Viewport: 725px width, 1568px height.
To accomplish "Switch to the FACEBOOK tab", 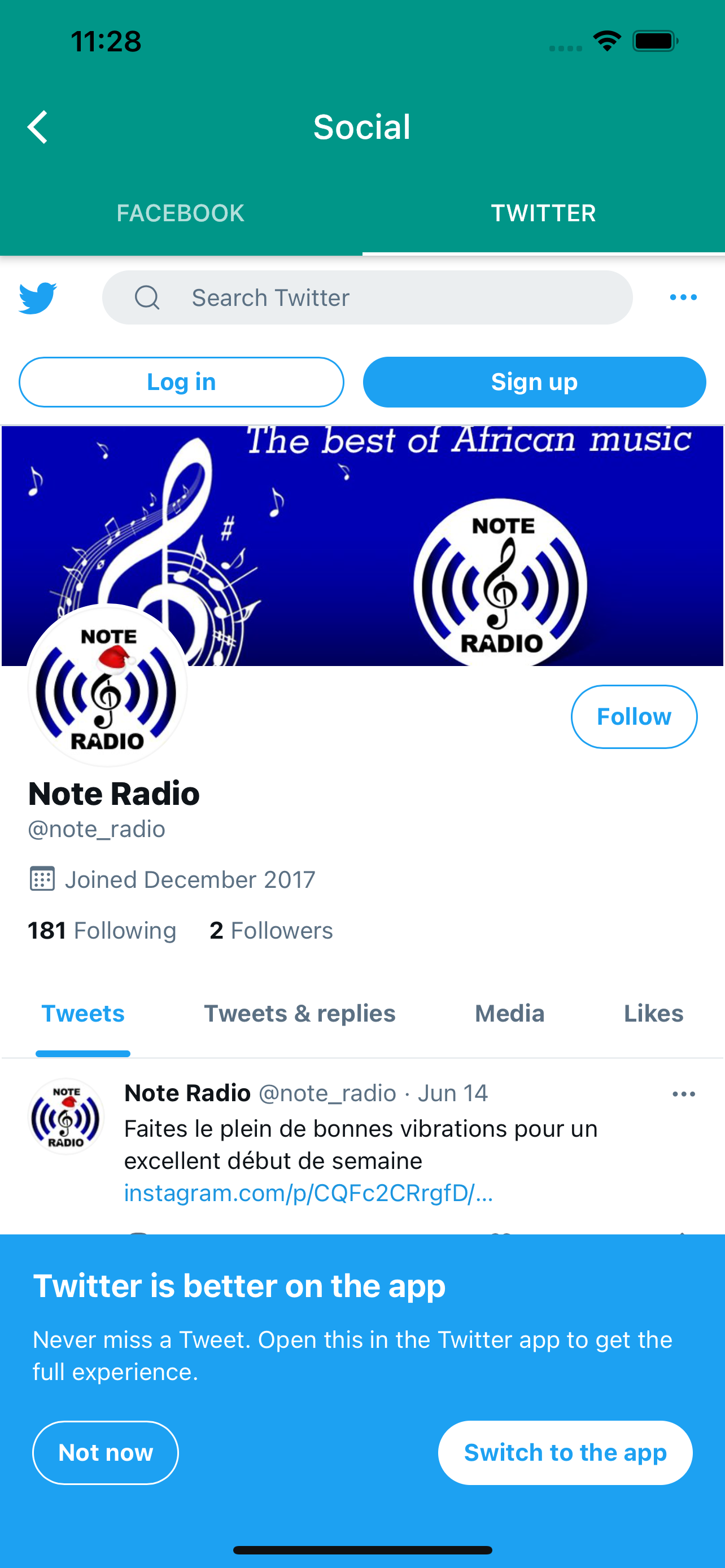I will point(181,213).
